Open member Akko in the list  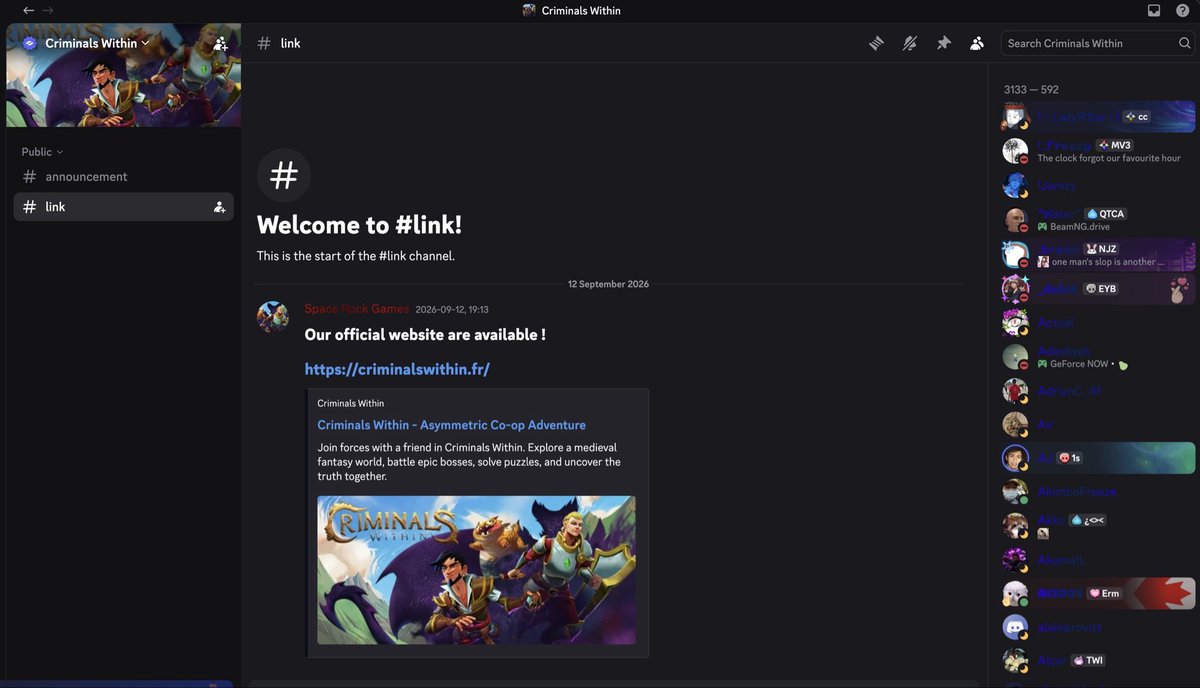pos(1098,526)
